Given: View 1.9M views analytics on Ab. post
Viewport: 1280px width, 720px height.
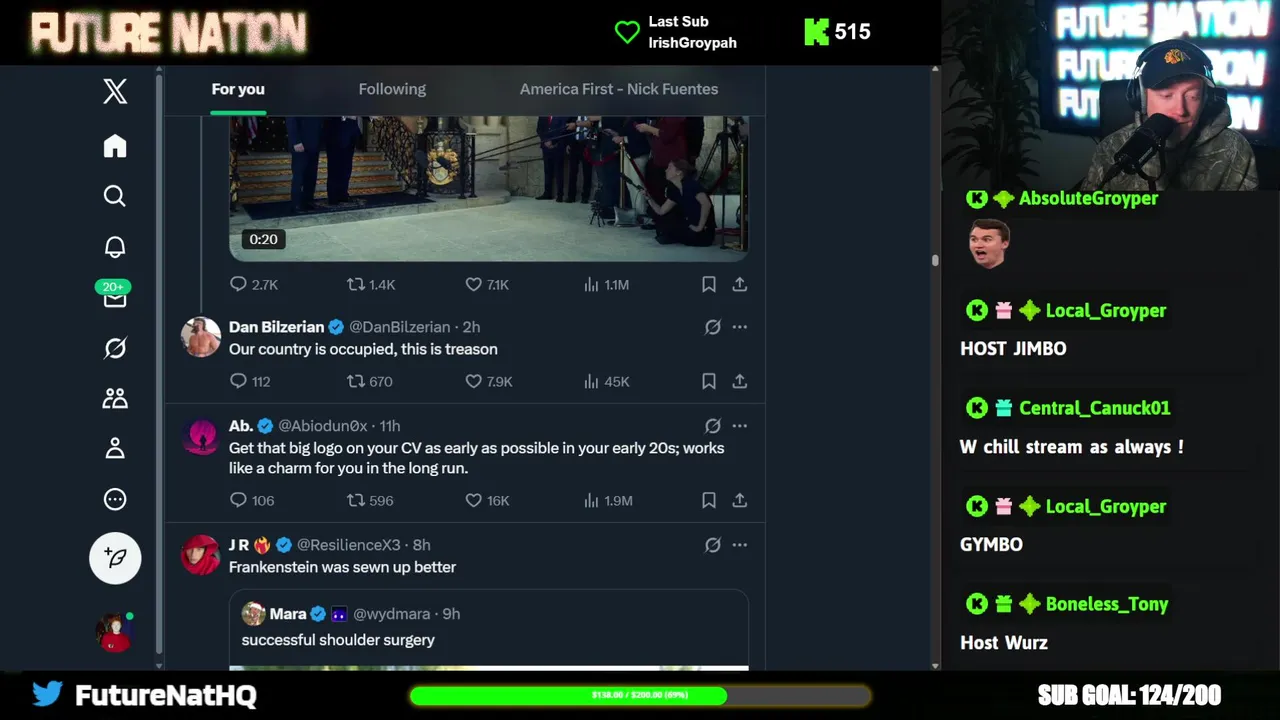Looking at the screenshot, I should coord(608,500).
